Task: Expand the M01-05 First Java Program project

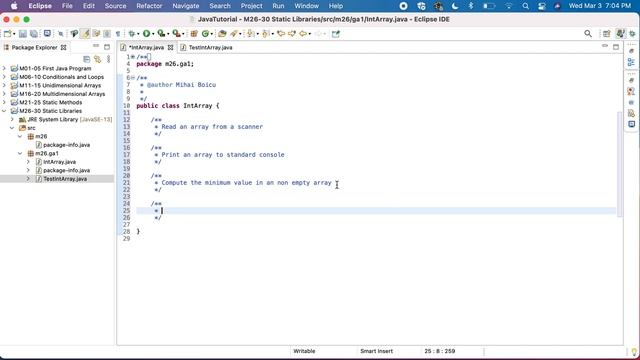Action: (x=4, y=68)
